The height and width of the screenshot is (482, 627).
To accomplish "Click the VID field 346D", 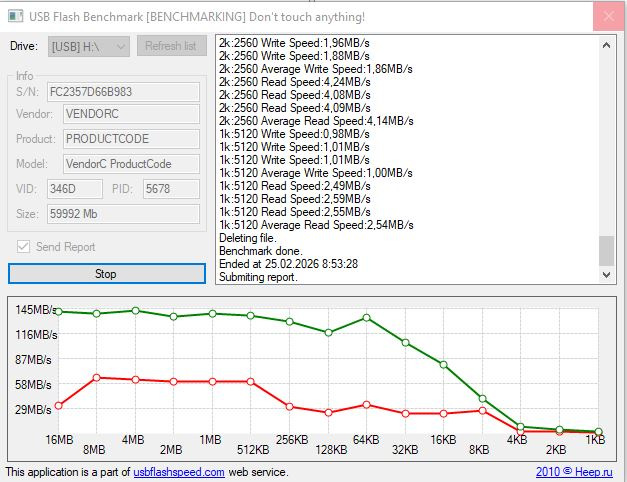I will click(x=75, y=189).
